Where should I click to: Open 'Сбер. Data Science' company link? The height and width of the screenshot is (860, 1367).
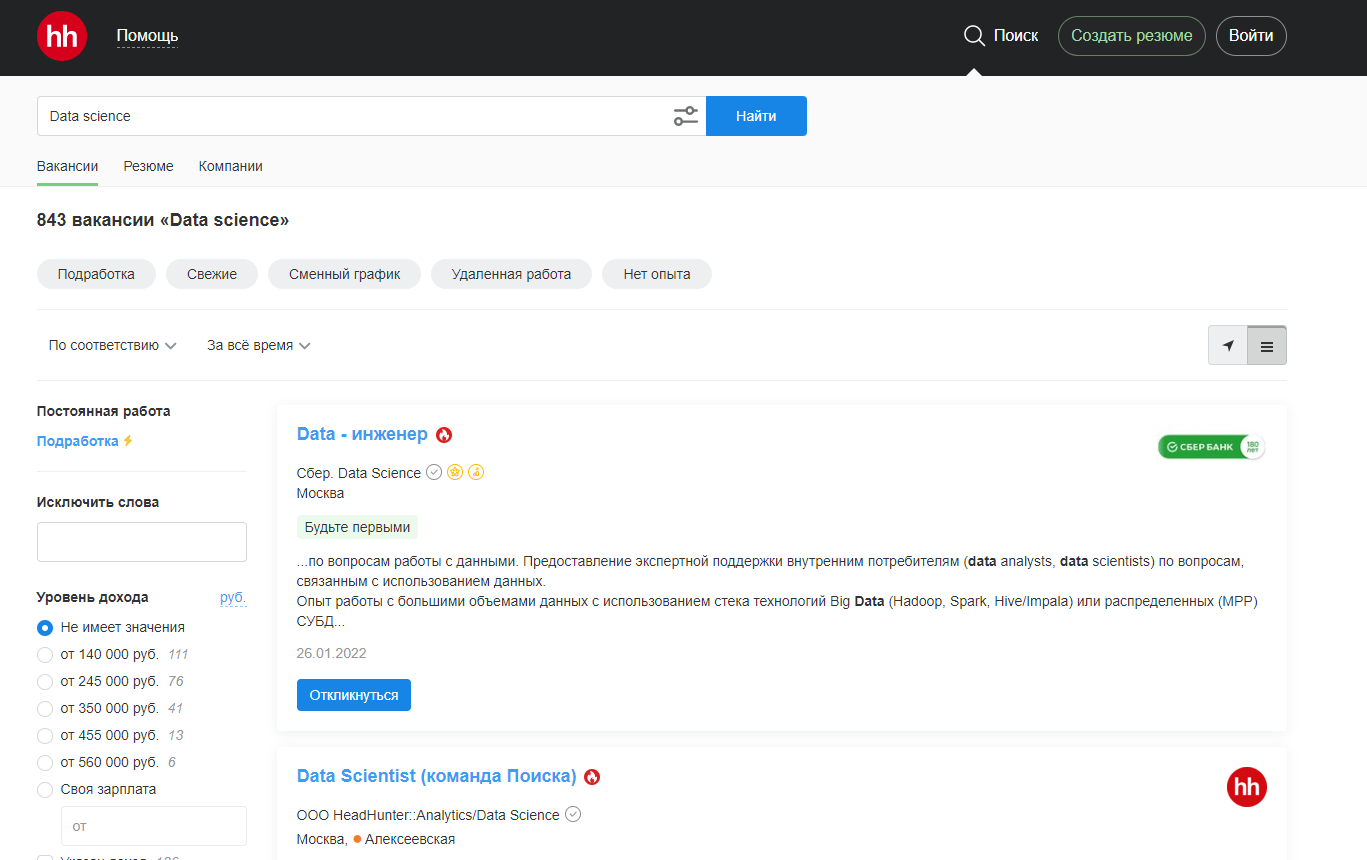[359, 473]
